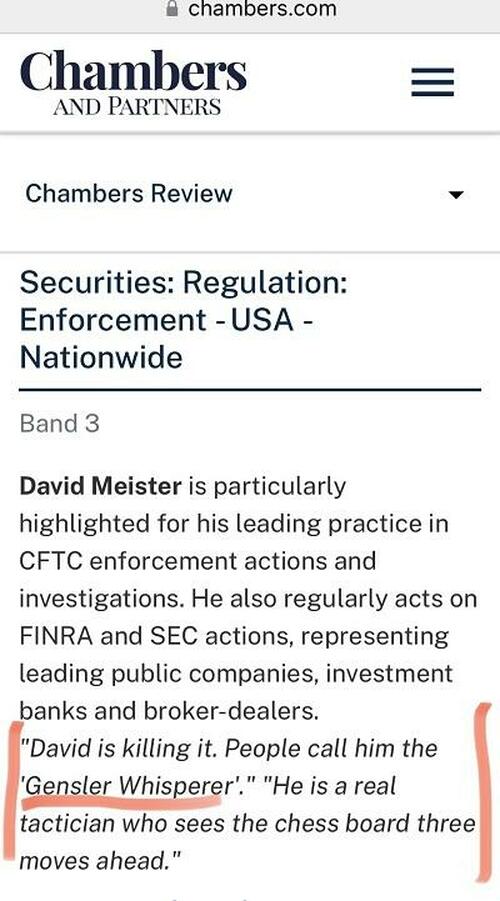Tap the padlock icon beside chambers.com
Screen dimensions: 500x901
click(171, 8)
